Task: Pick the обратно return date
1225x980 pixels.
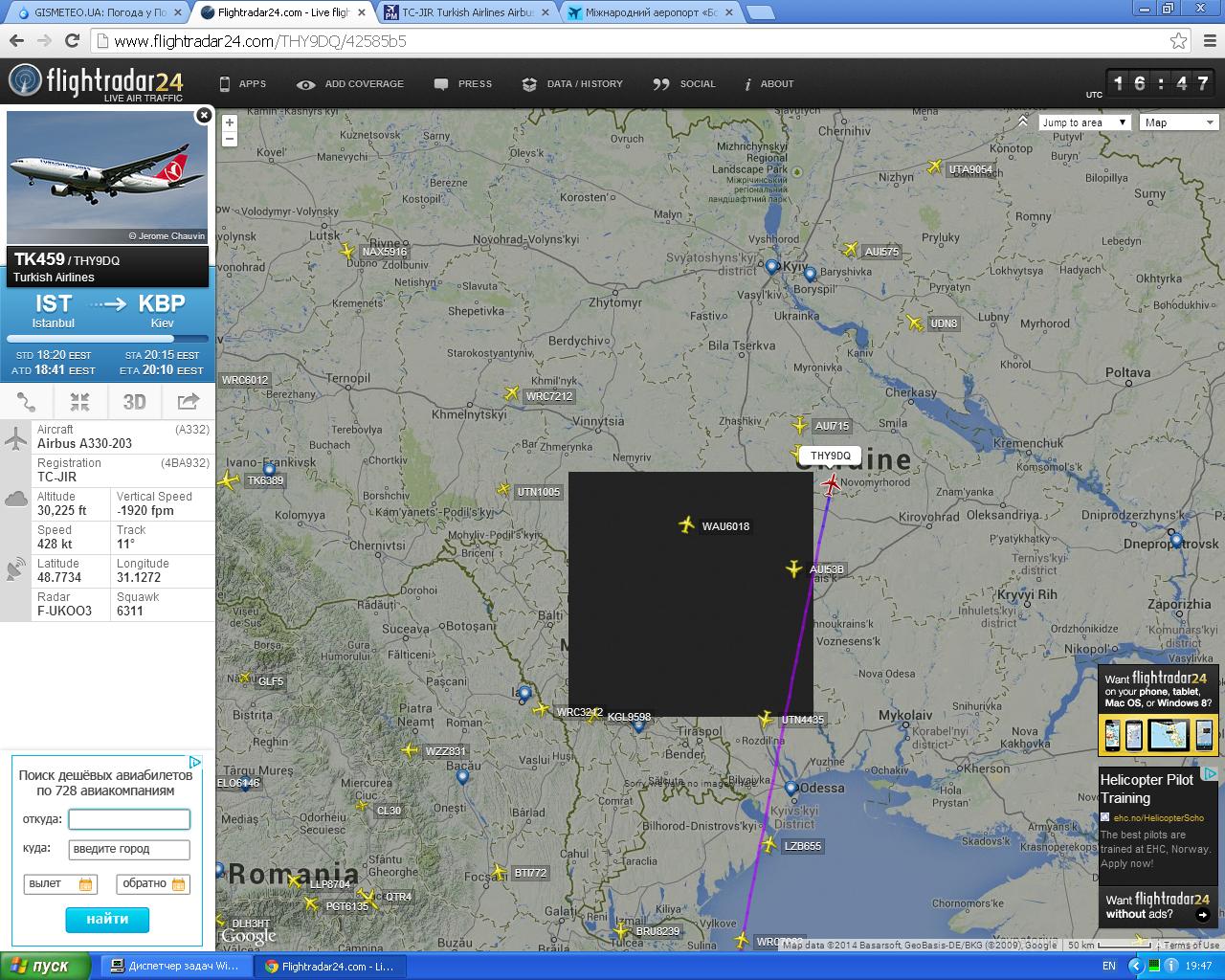Action: (153, 883)
